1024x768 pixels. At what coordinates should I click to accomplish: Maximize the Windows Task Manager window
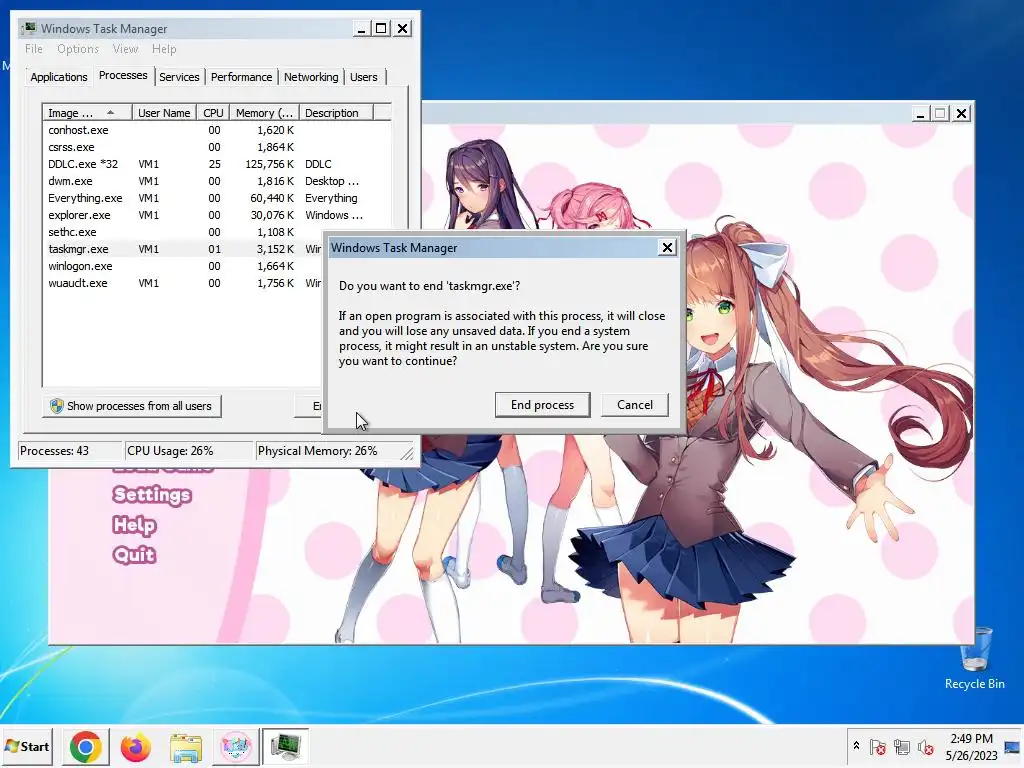[x=381, y=29]
